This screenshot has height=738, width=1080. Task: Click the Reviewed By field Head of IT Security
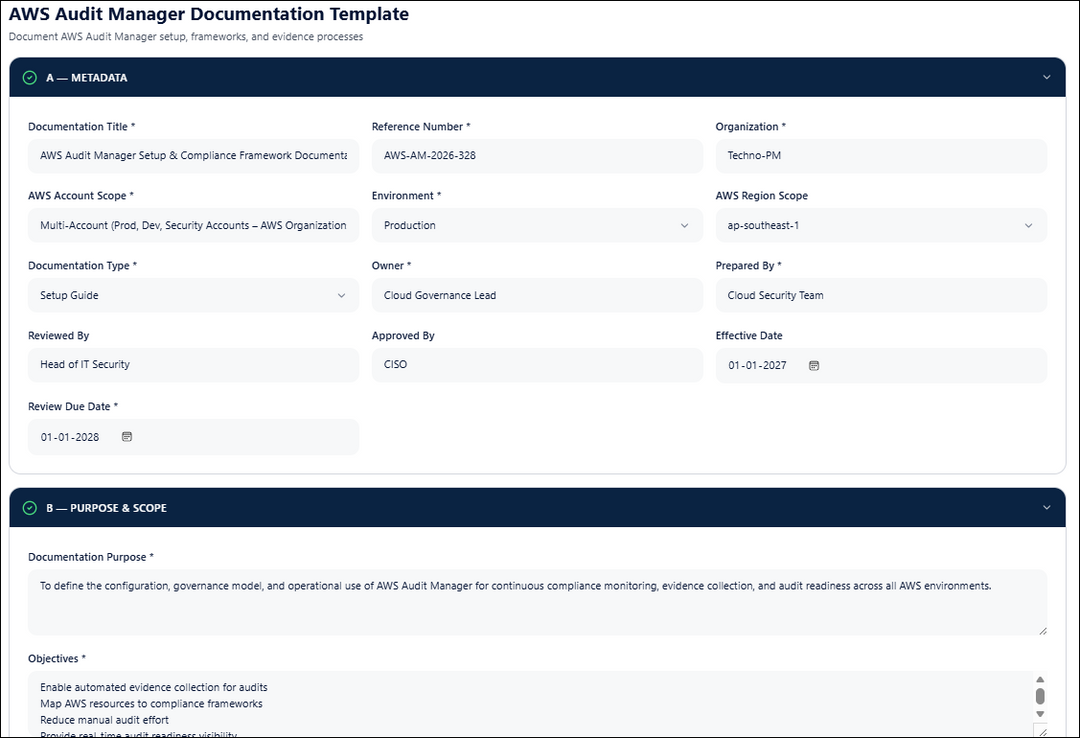194,365
